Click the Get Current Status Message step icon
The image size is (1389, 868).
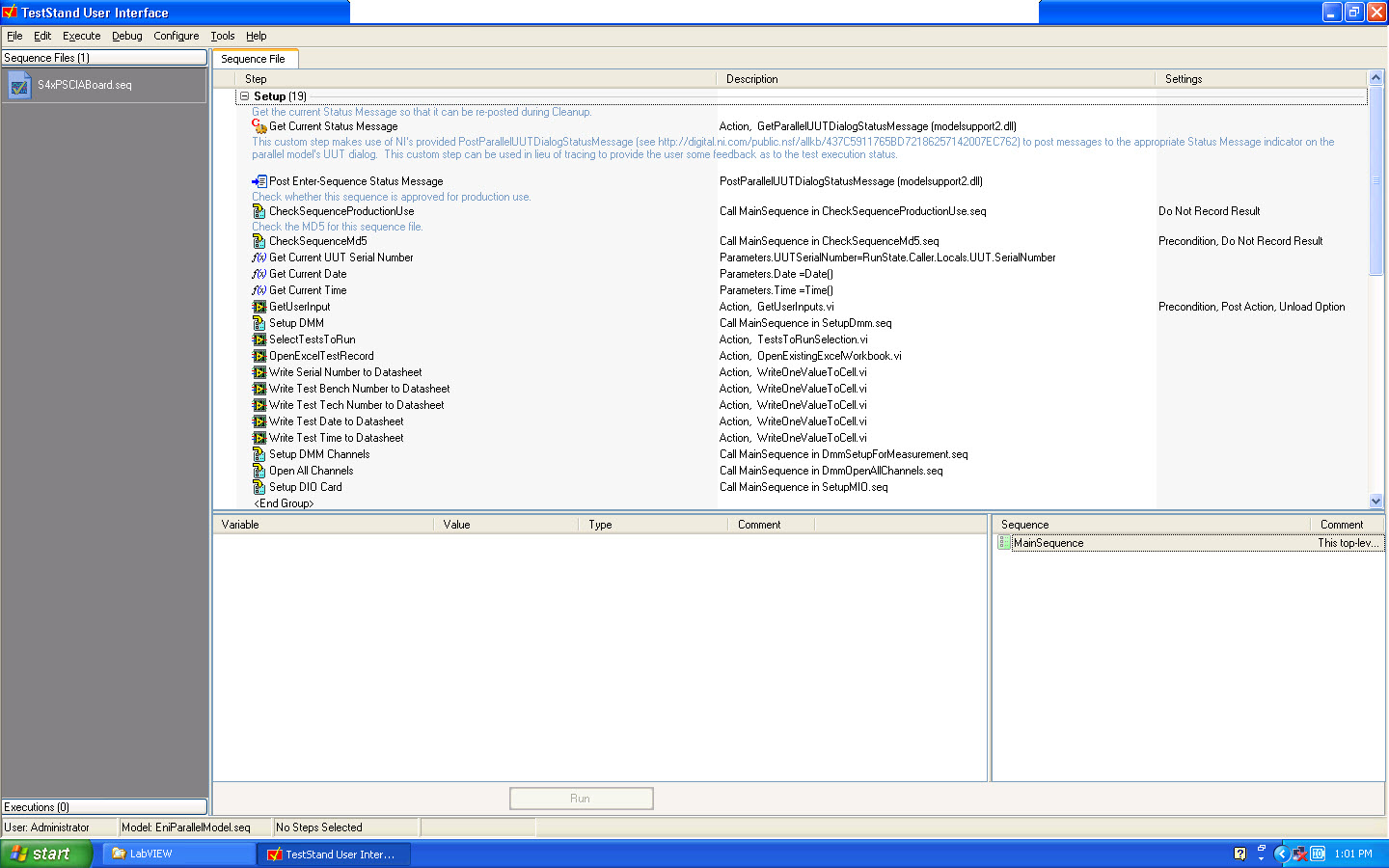click(259, 126)
